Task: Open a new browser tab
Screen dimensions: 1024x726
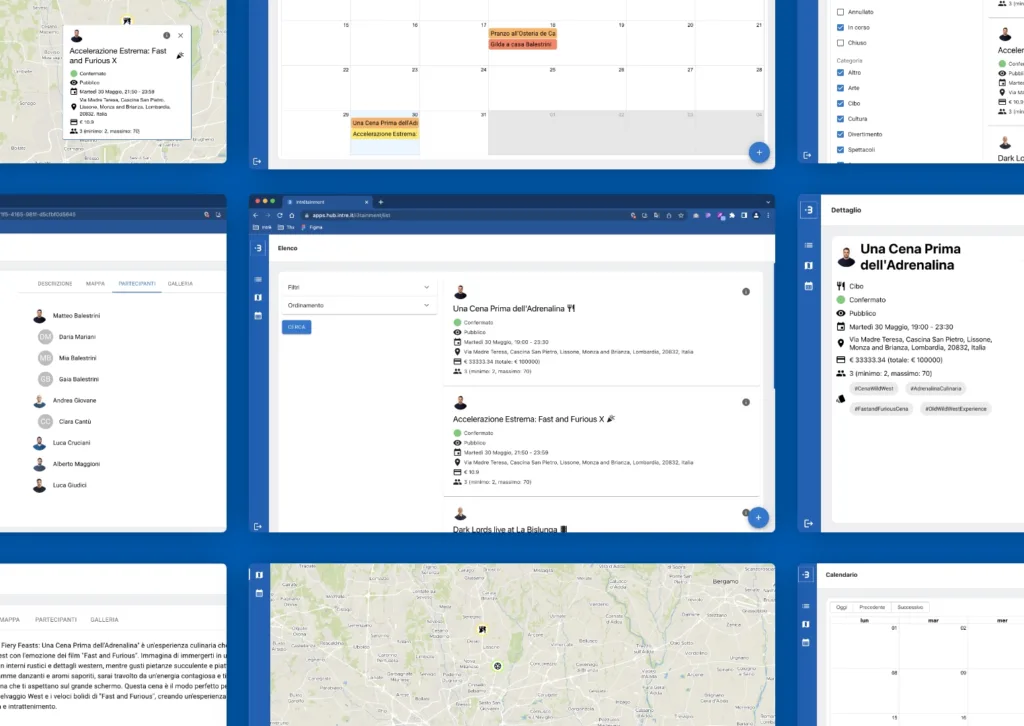Action: pyautogui.click(x=381, y=202)
